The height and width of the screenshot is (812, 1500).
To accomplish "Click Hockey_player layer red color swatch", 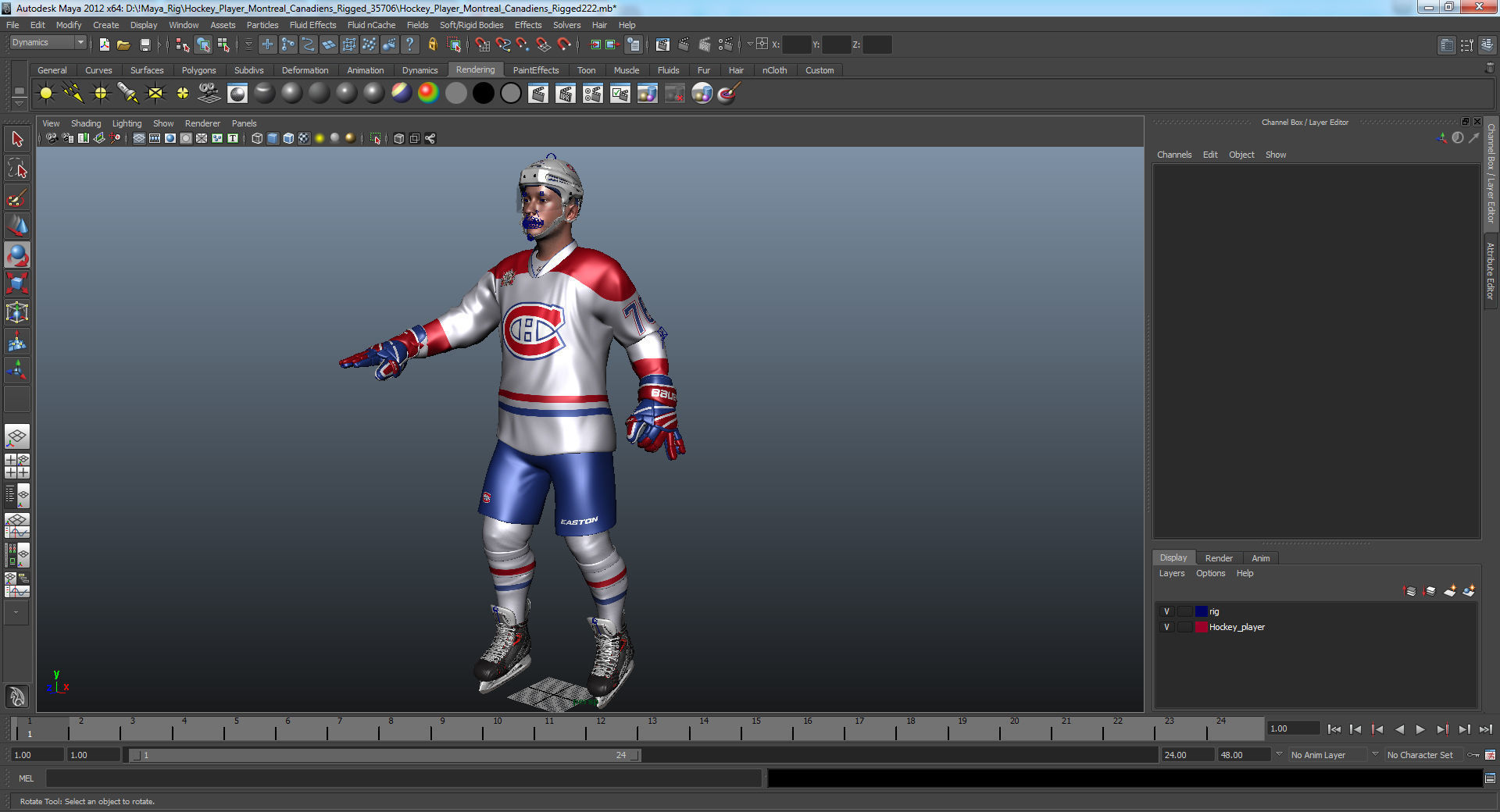I will click(1202, 627).
